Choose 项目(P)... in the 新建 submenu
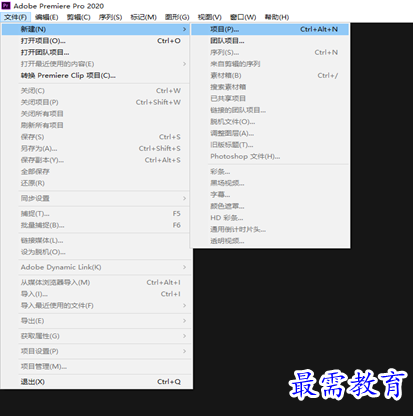This screenshot has height=416, width=413. (x=270, y=29)
